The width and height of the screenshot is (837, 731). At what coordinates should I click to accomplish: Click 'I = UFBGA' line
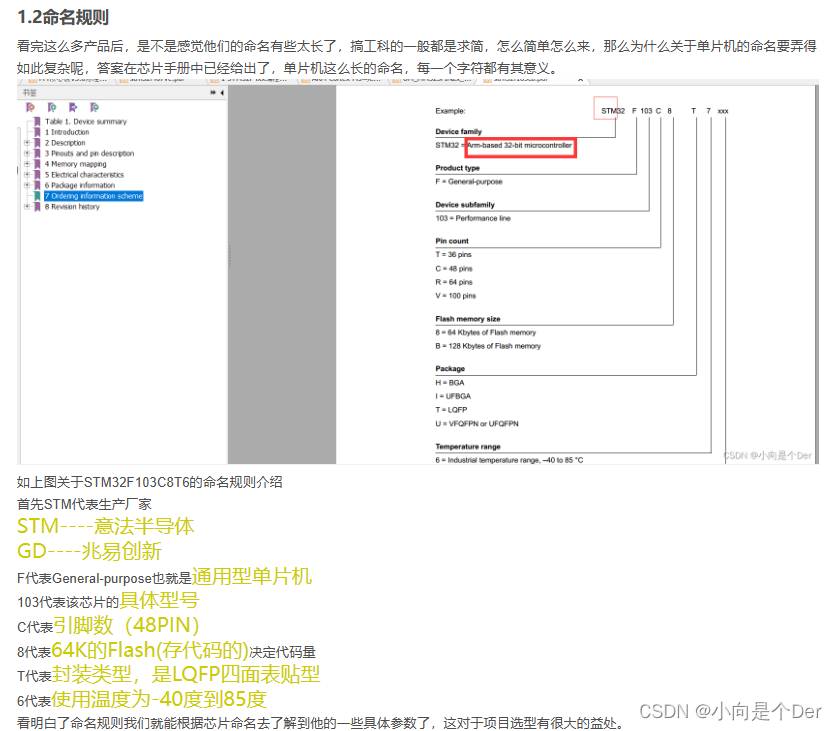453,396
